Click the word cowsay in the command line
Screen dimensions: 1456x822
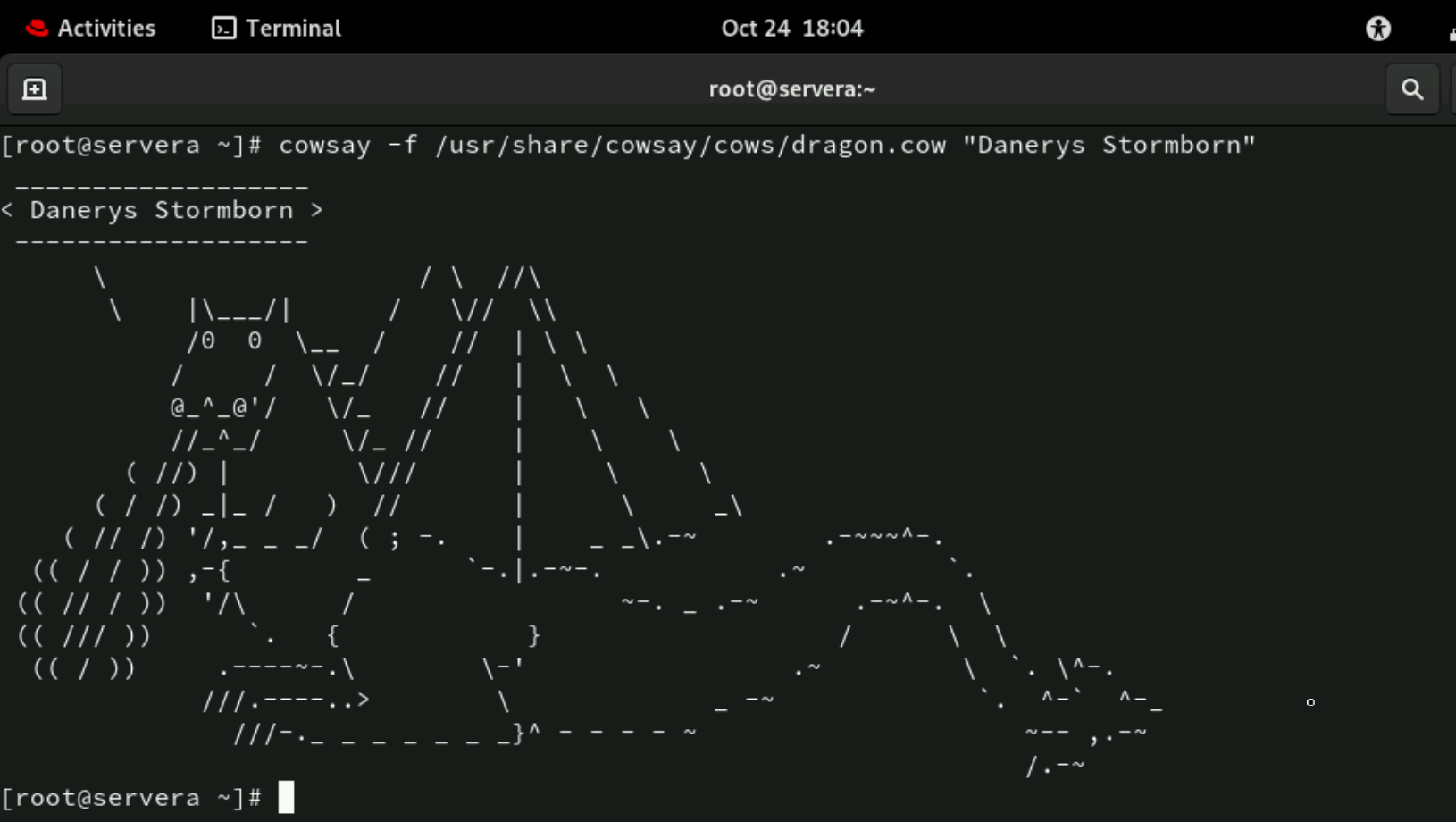click(323, 145)
